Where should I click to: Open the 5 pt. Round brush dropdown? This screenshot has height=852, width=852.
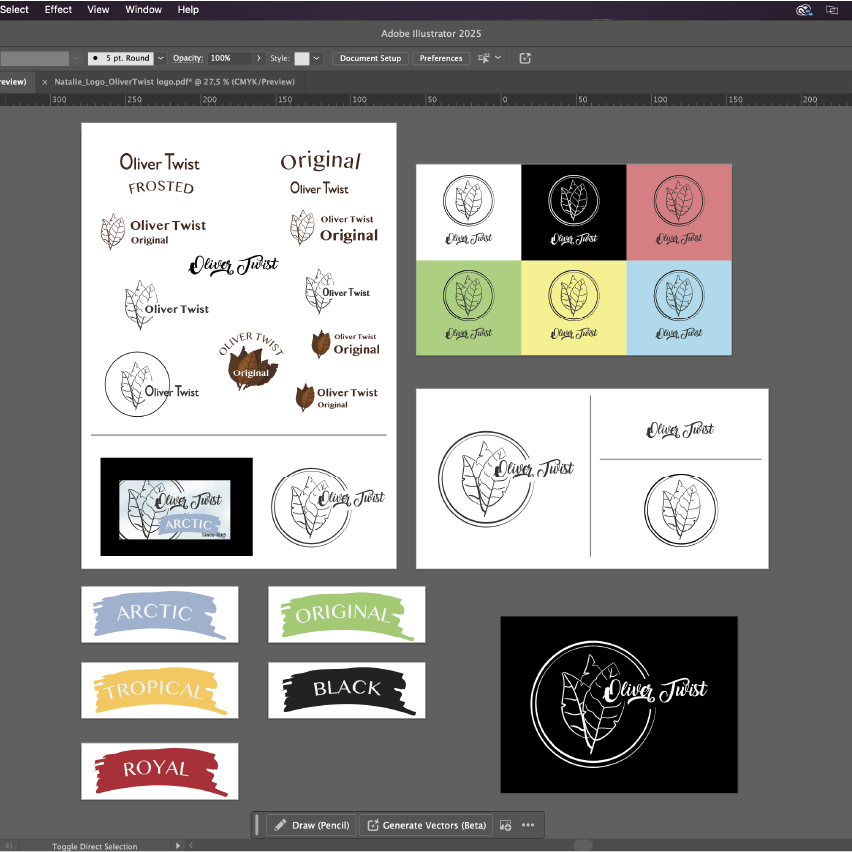[x=160, y=58]
